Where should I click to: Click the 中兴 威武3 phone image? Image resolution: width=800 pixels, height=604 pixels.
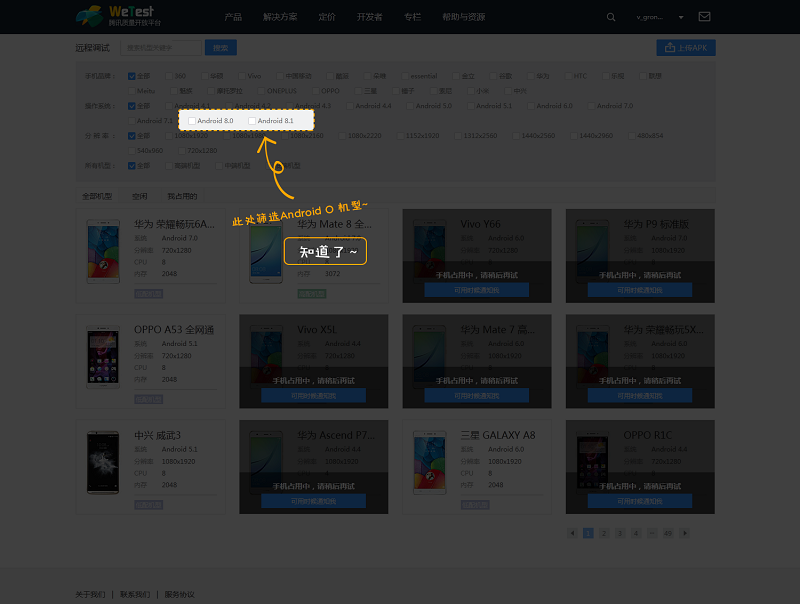pyautogui.click(x=103, y=463)
